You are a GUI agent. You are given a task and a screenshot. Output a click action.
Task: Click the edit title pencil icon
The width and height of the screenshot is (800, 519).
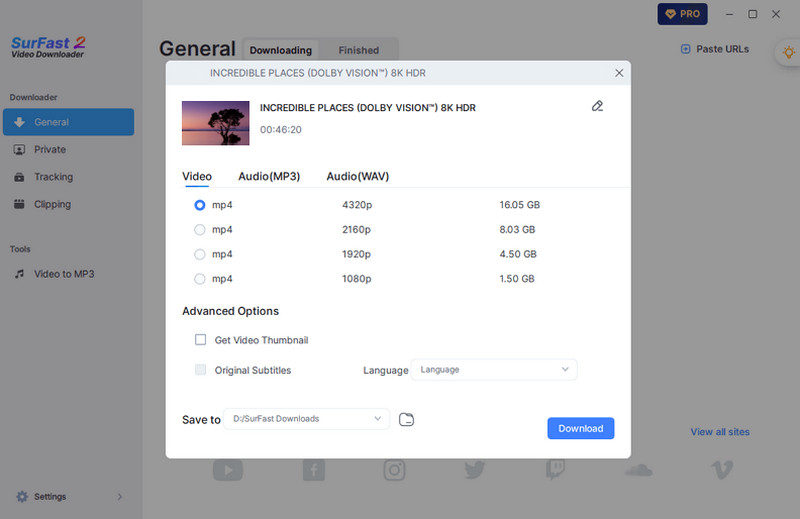tap(597, 106)
